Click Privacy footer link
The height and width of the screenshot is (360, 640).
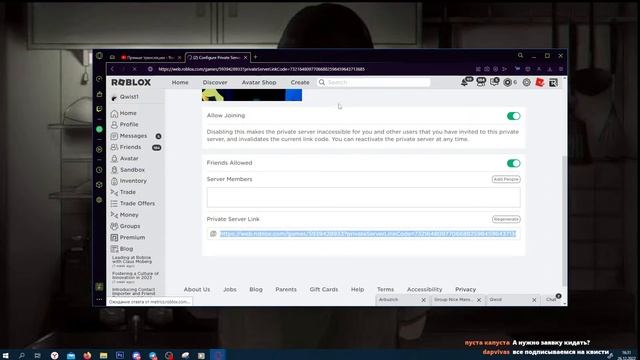point(466,289)
